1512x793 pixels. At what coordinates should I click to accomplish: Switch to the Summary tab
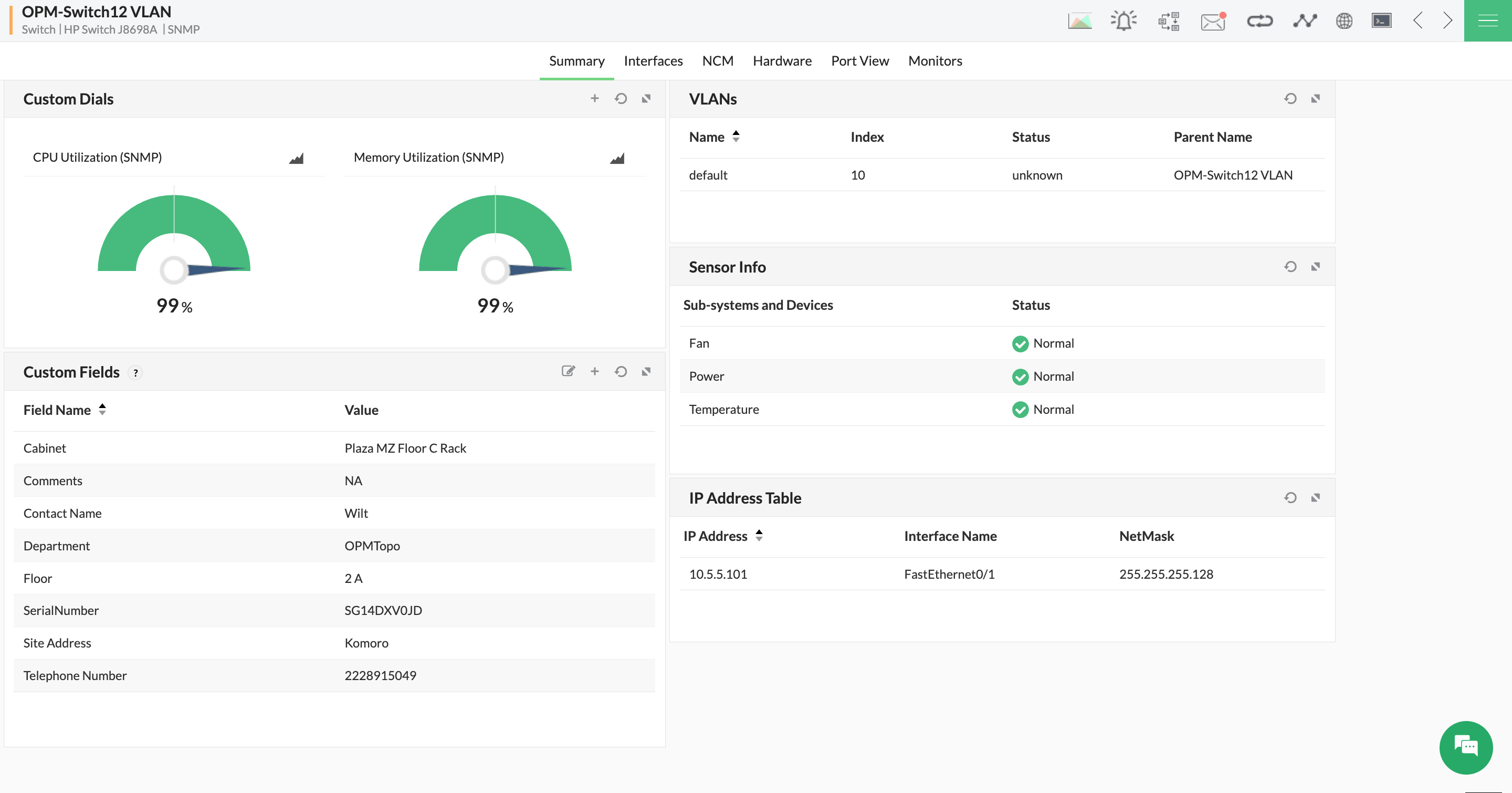point(576,61)
